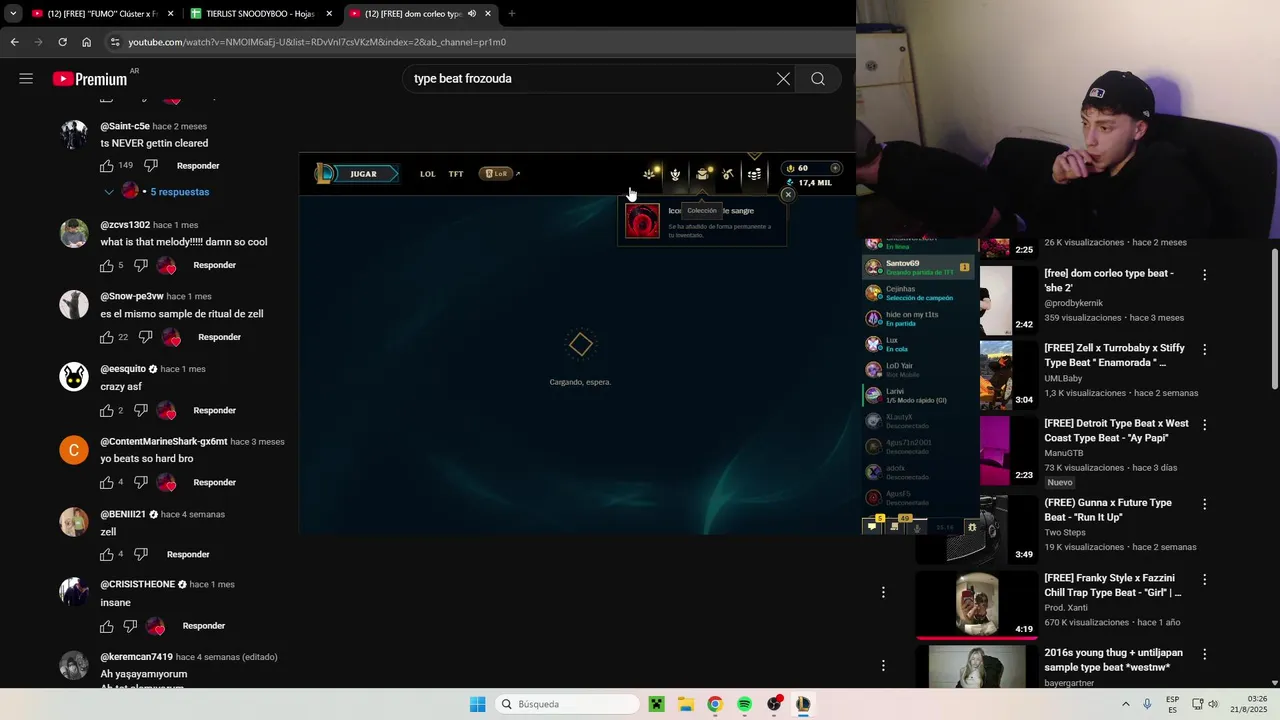Open options for 2016s young thug video
The width and height of the screenshot is (1280, 720).
click(1205, 654)
